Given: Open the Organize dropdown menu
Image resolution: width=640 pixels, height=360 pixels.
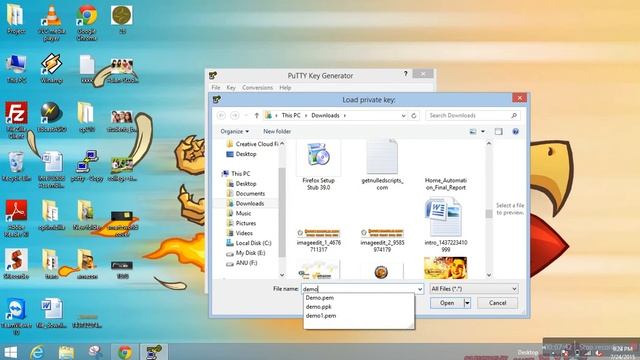Looking at the screenshot, I should pyautogui.click(x=234, y=131).
